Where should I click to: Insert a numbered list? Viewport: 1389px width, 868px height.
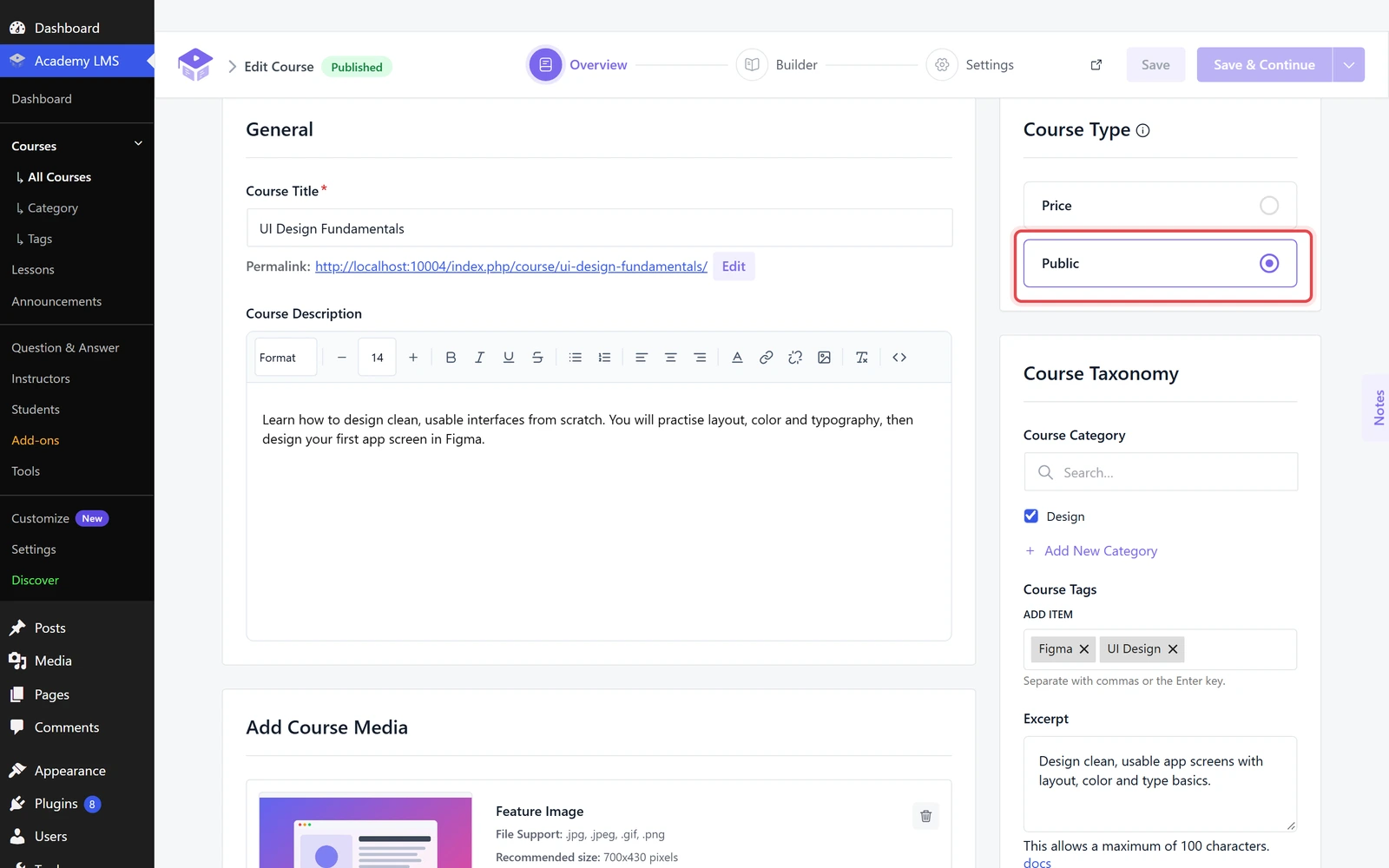[604, 358]
